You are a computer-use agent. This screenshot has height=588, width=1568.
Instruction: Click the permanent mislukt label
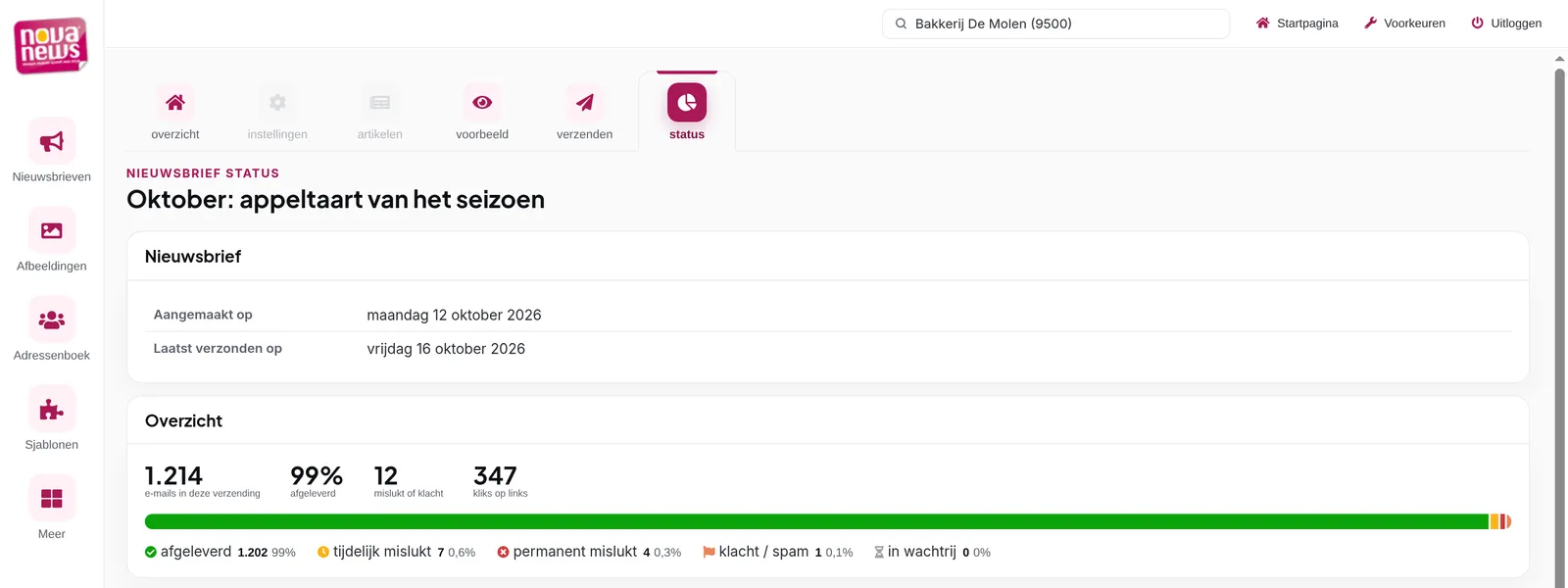point(575,552)
